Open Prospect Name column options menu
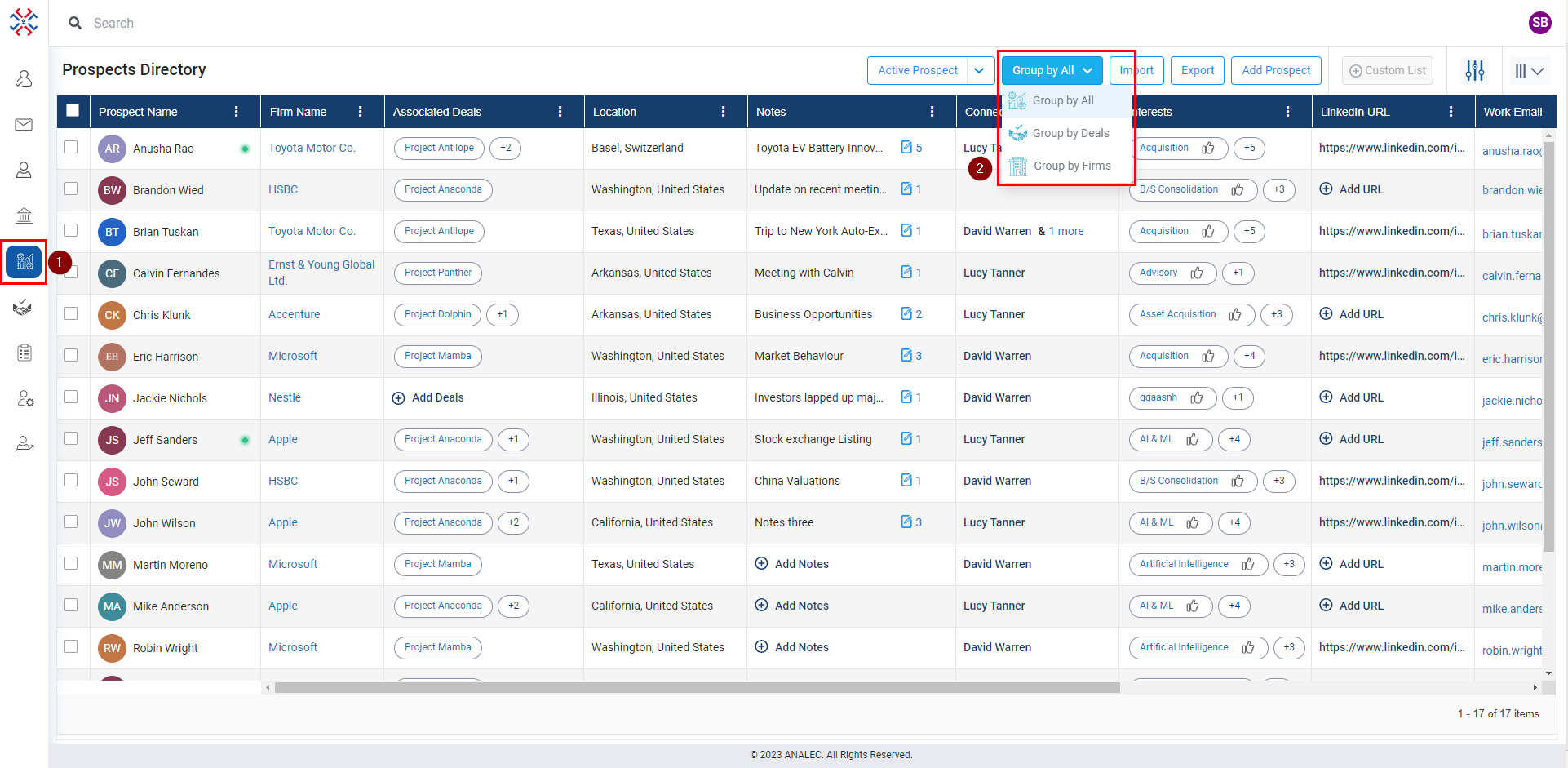The height and width of the screenshot is (768, 1568). (237, 112)
